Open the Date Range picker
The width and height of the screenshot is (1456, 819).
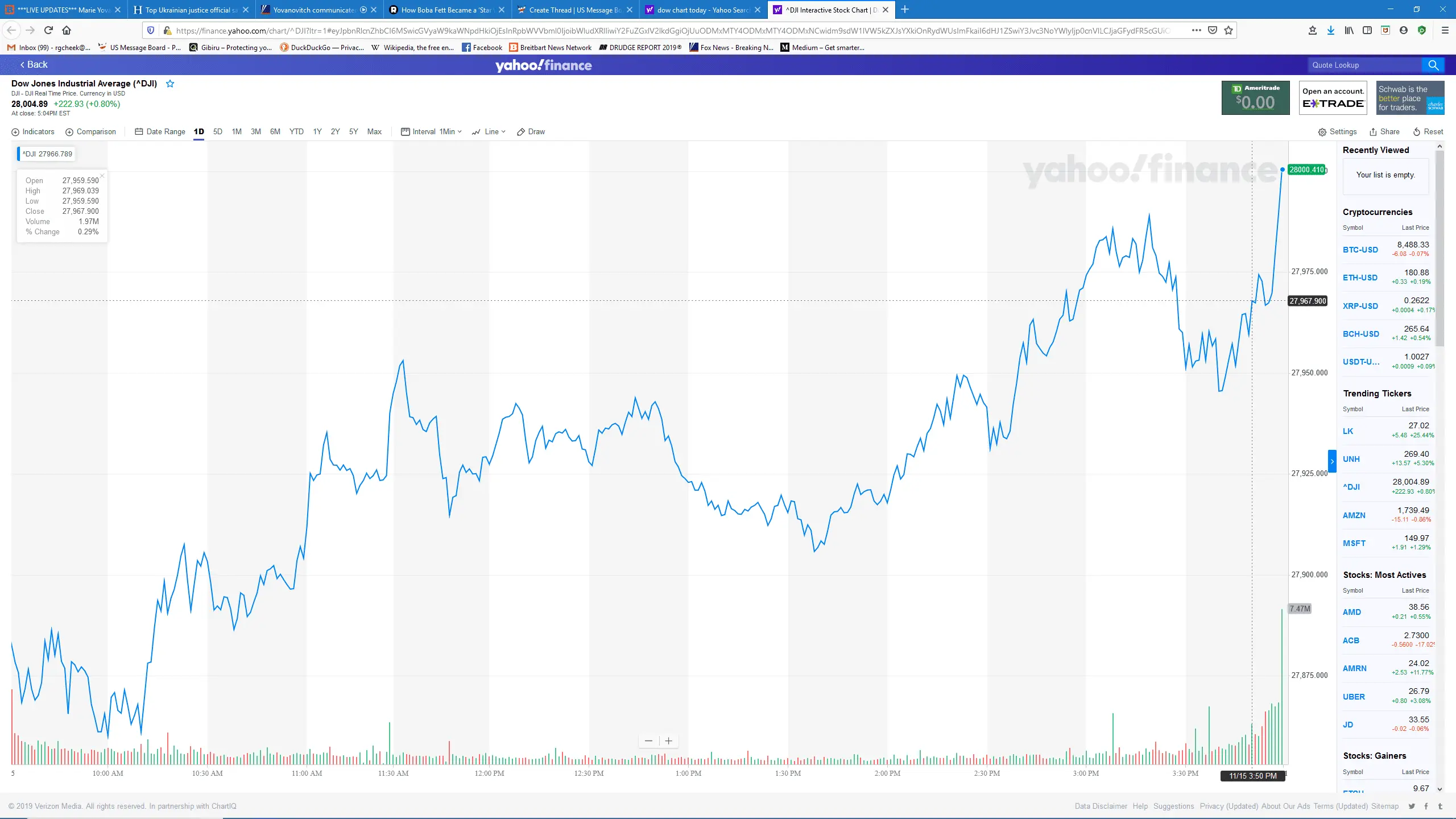coord(160,132)
